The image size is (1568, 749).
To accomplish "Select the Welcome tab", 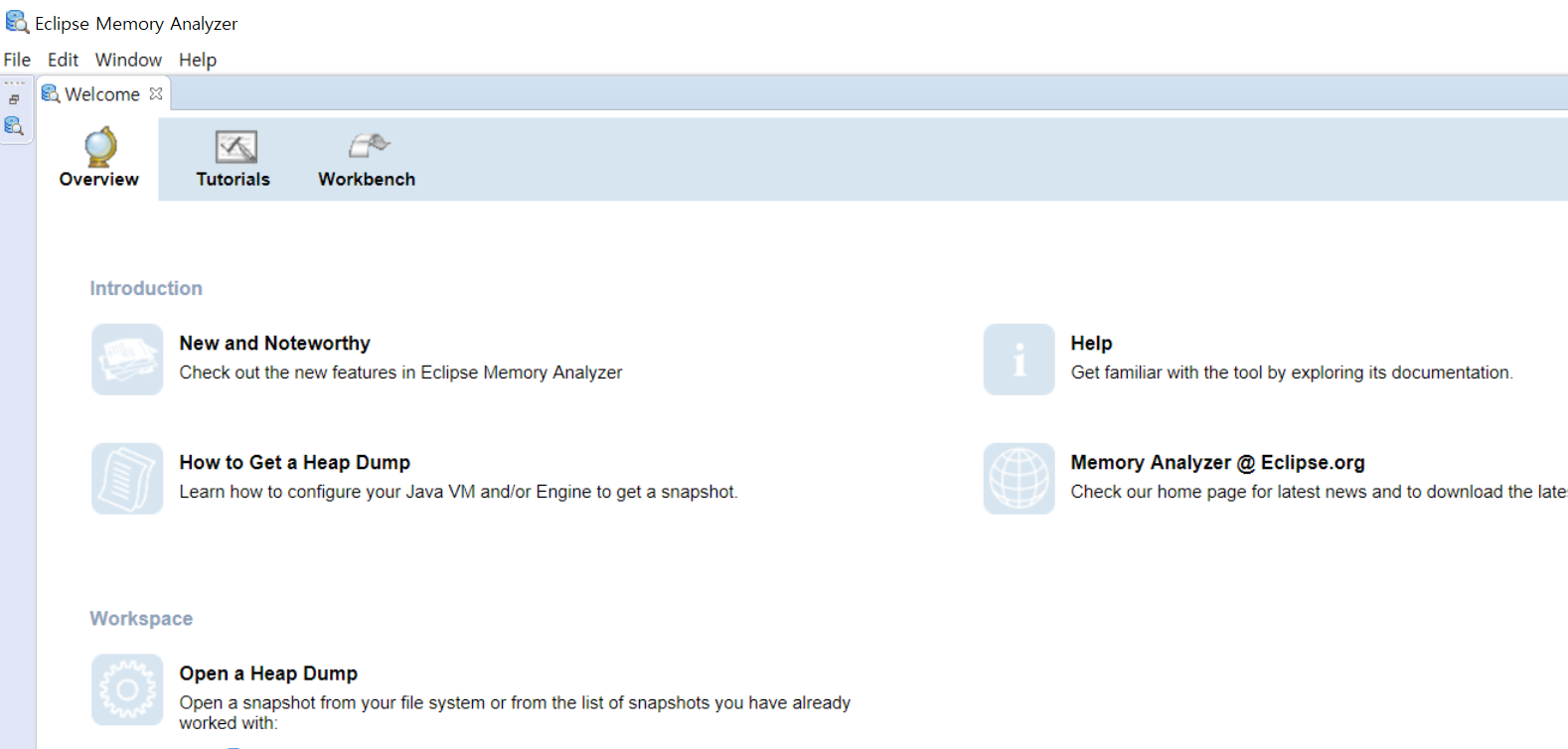I will click(102, 94).
